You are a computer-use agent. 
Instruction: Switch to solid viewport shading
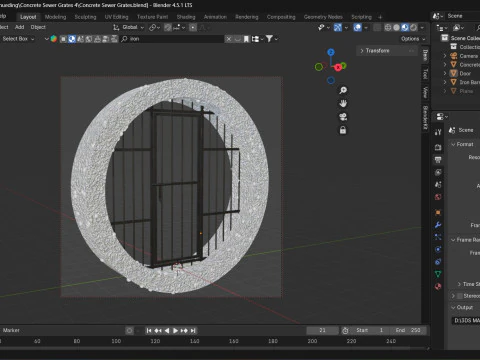[x=396, y=28]
